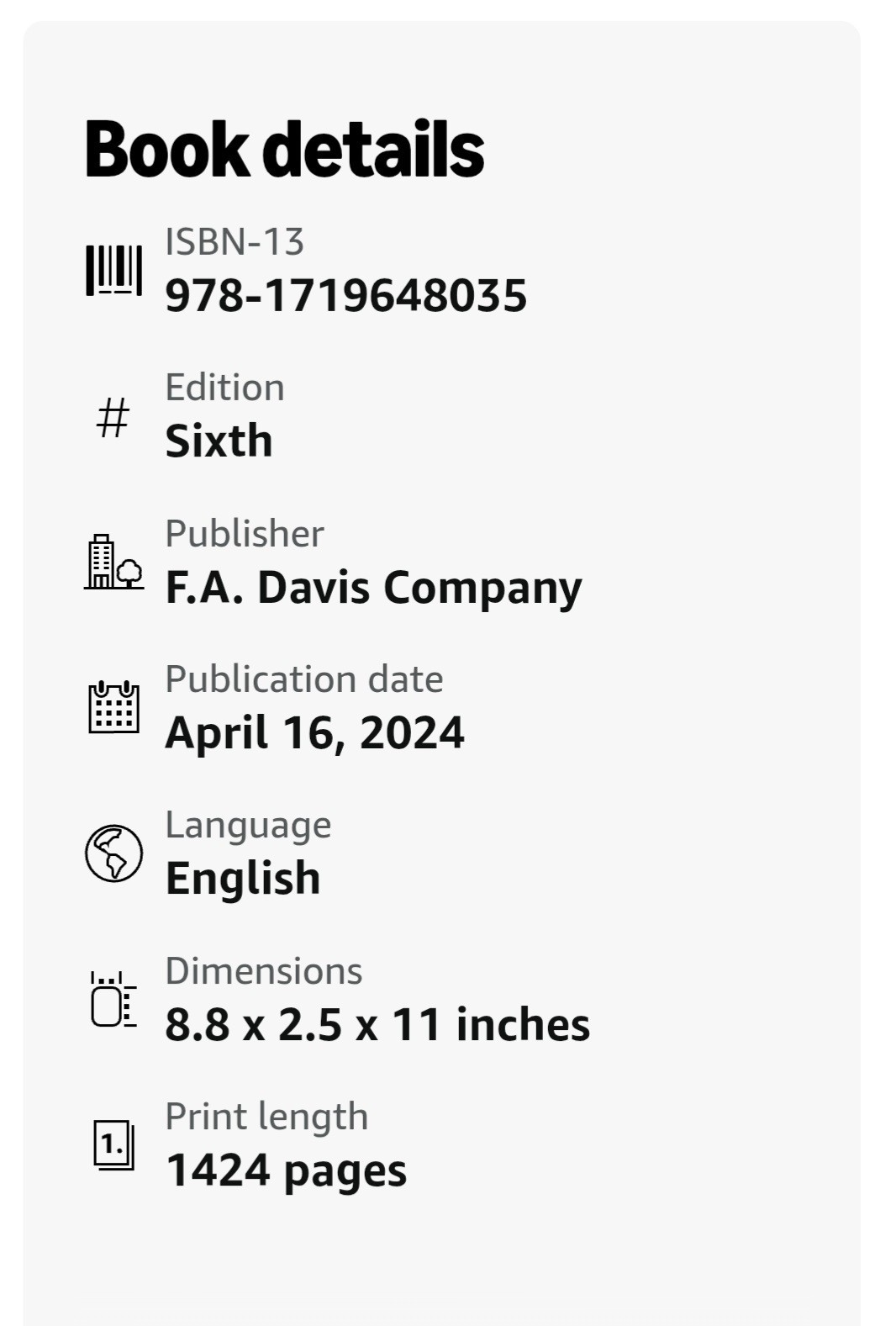The height and width of the screenshot is (1326, 896).
Task: Click the Edition label
Action: [x=224, y=388]
